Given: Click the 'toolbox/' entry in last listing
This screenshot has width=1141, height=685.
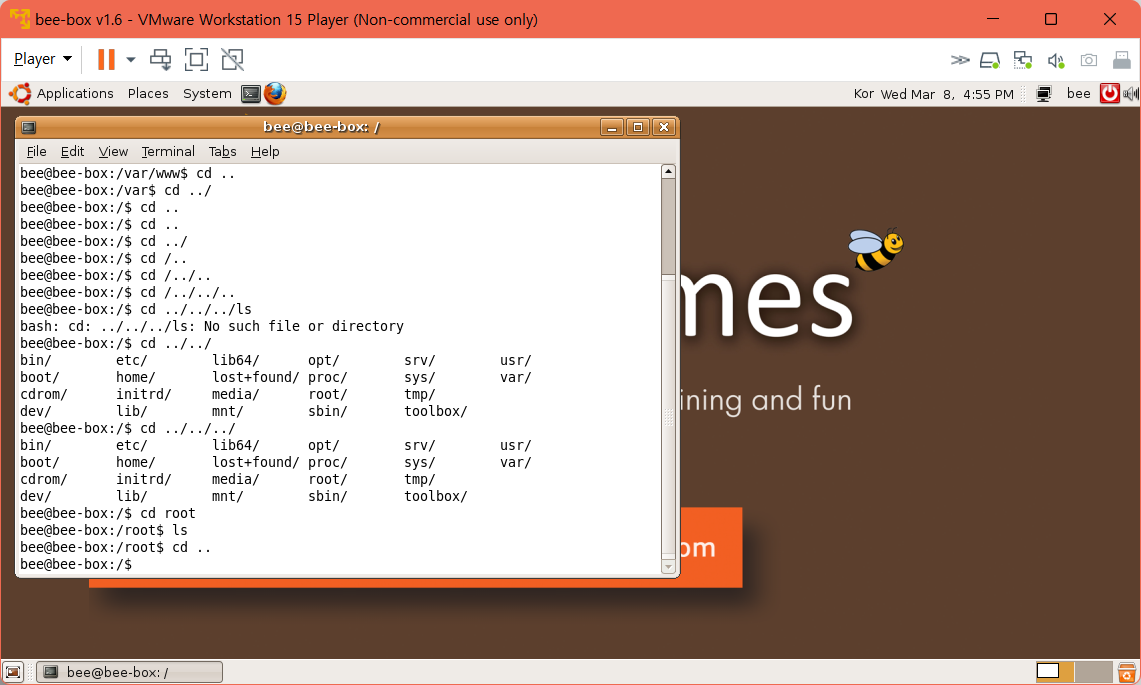Looking at the screenshot, I should click(436, 496).
